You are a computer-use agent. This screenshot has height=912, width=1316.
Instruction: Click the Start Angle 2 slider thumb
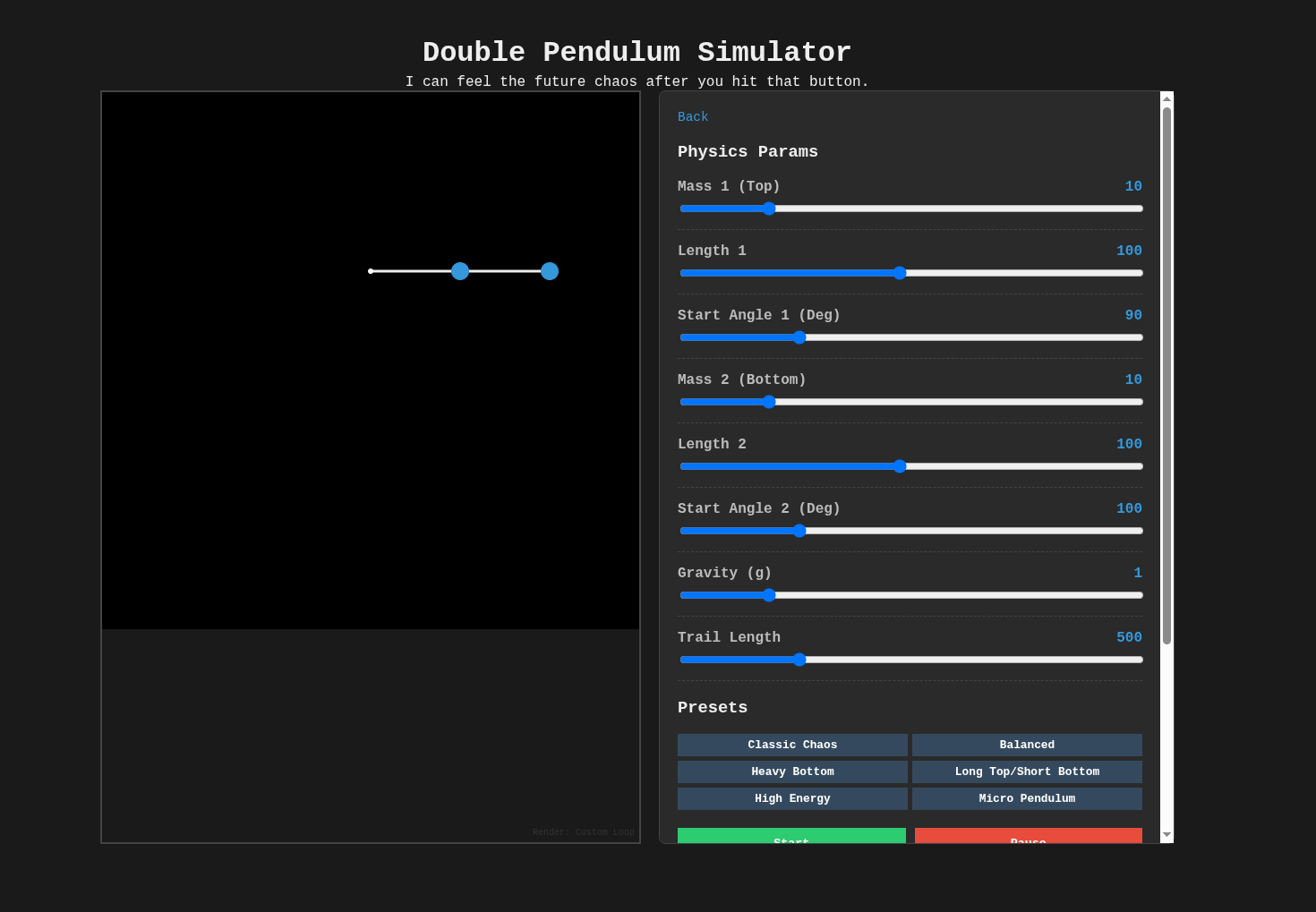799,531
